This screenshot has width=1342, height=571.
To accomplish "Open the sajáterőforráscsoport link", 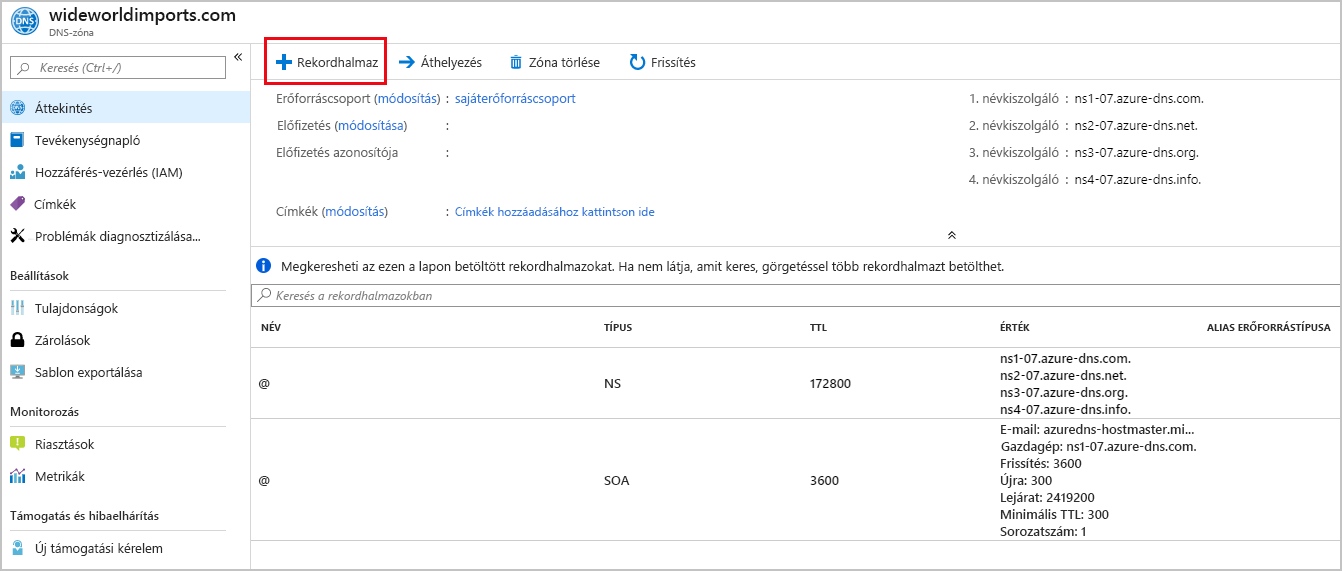I will click(515, 99).
